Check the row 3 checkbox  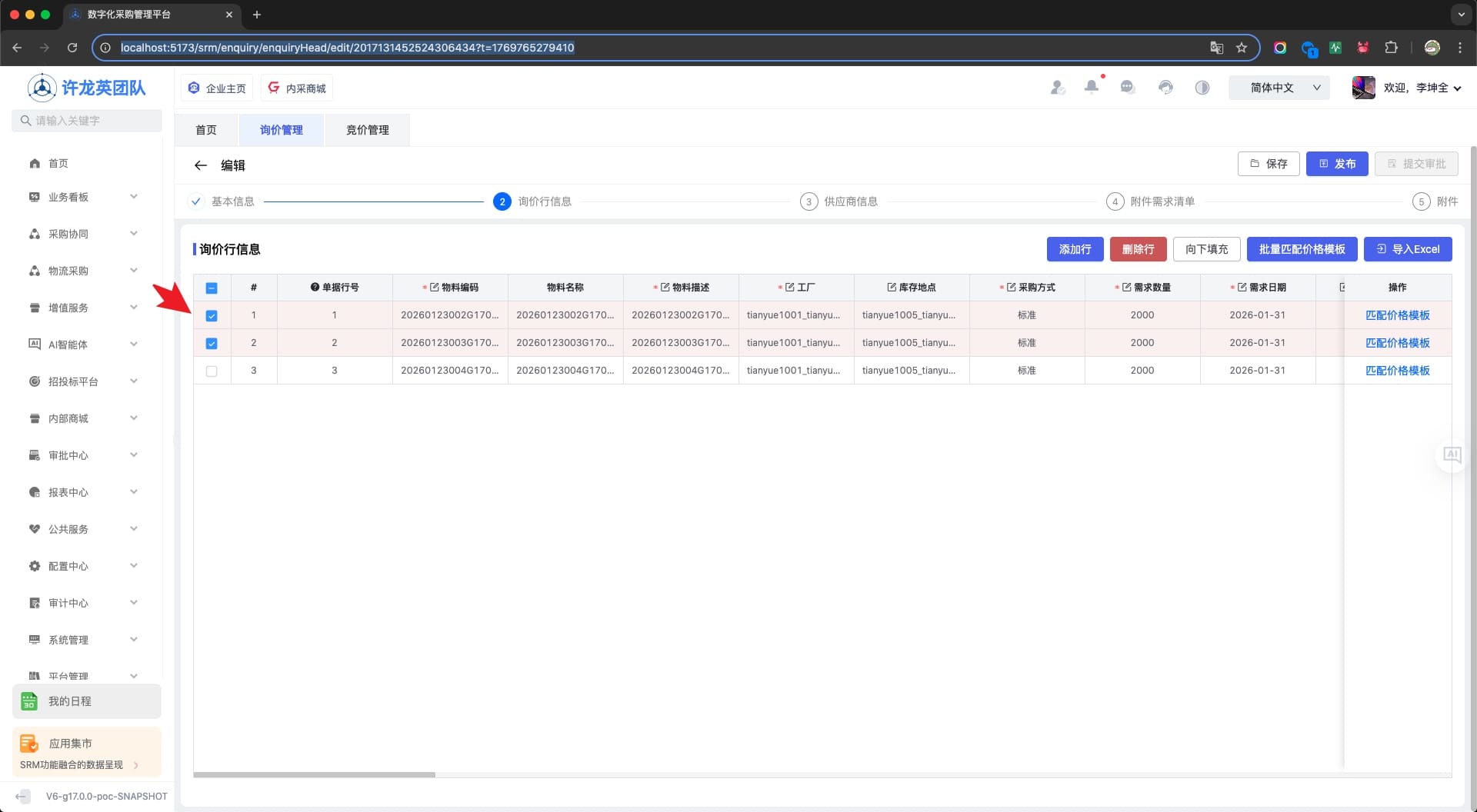click(212, 371)
